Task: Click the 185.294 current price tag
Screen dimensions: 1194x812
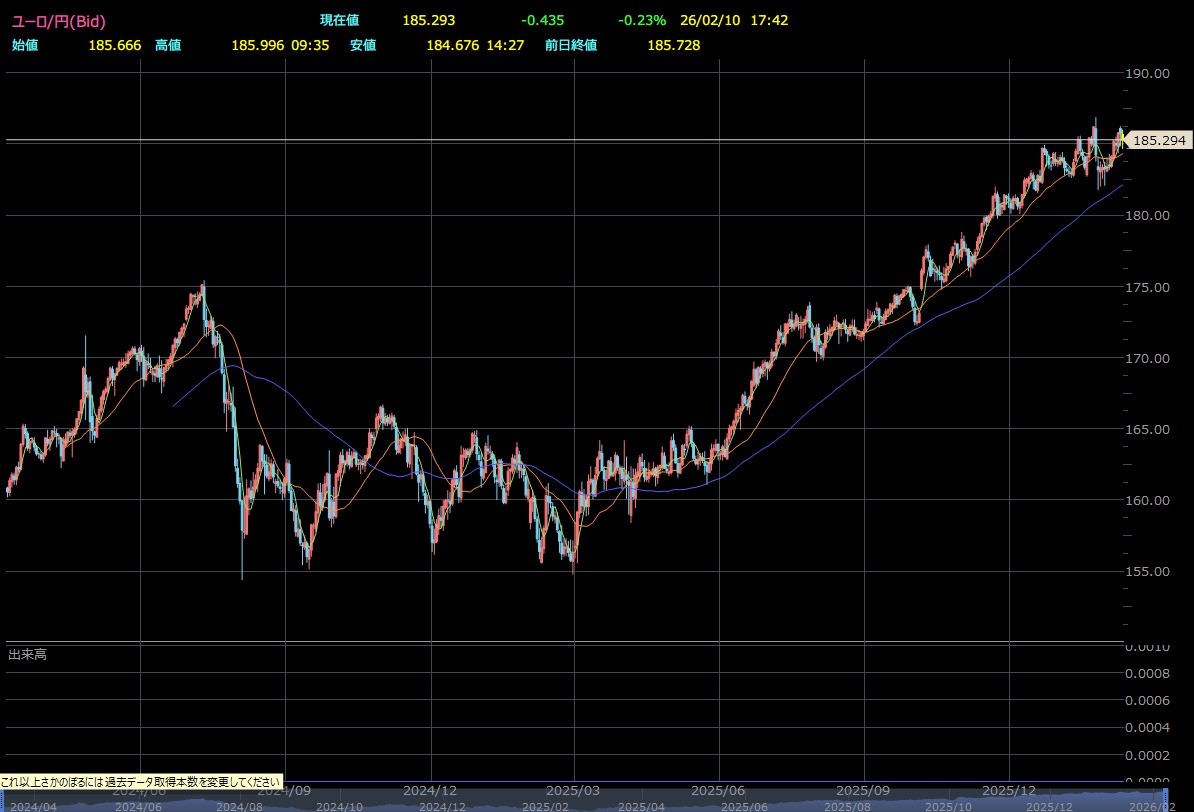Action: coord(1157,140)
